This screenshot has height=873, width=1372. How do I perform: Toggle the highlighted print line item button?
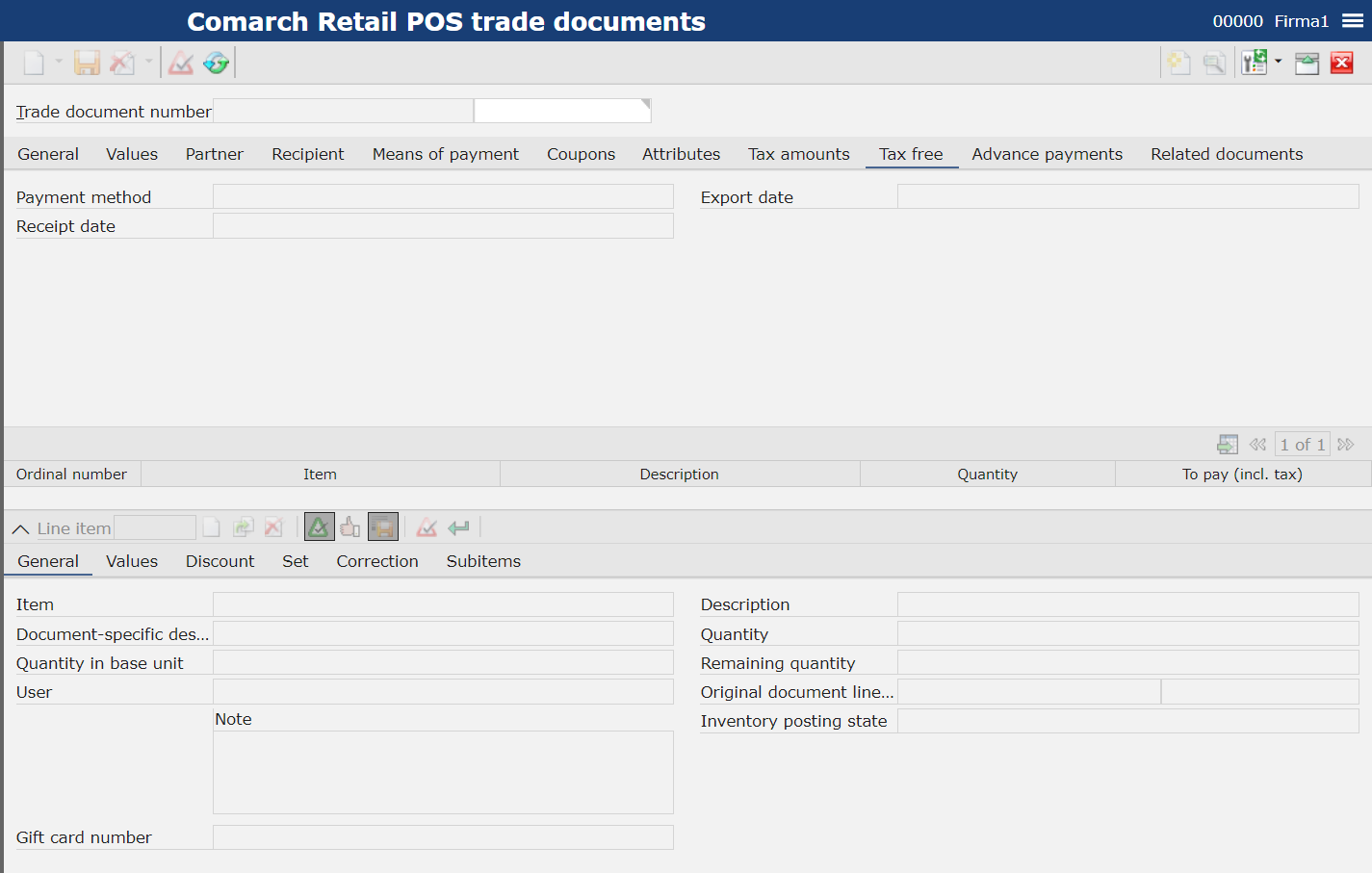[383, 527]
